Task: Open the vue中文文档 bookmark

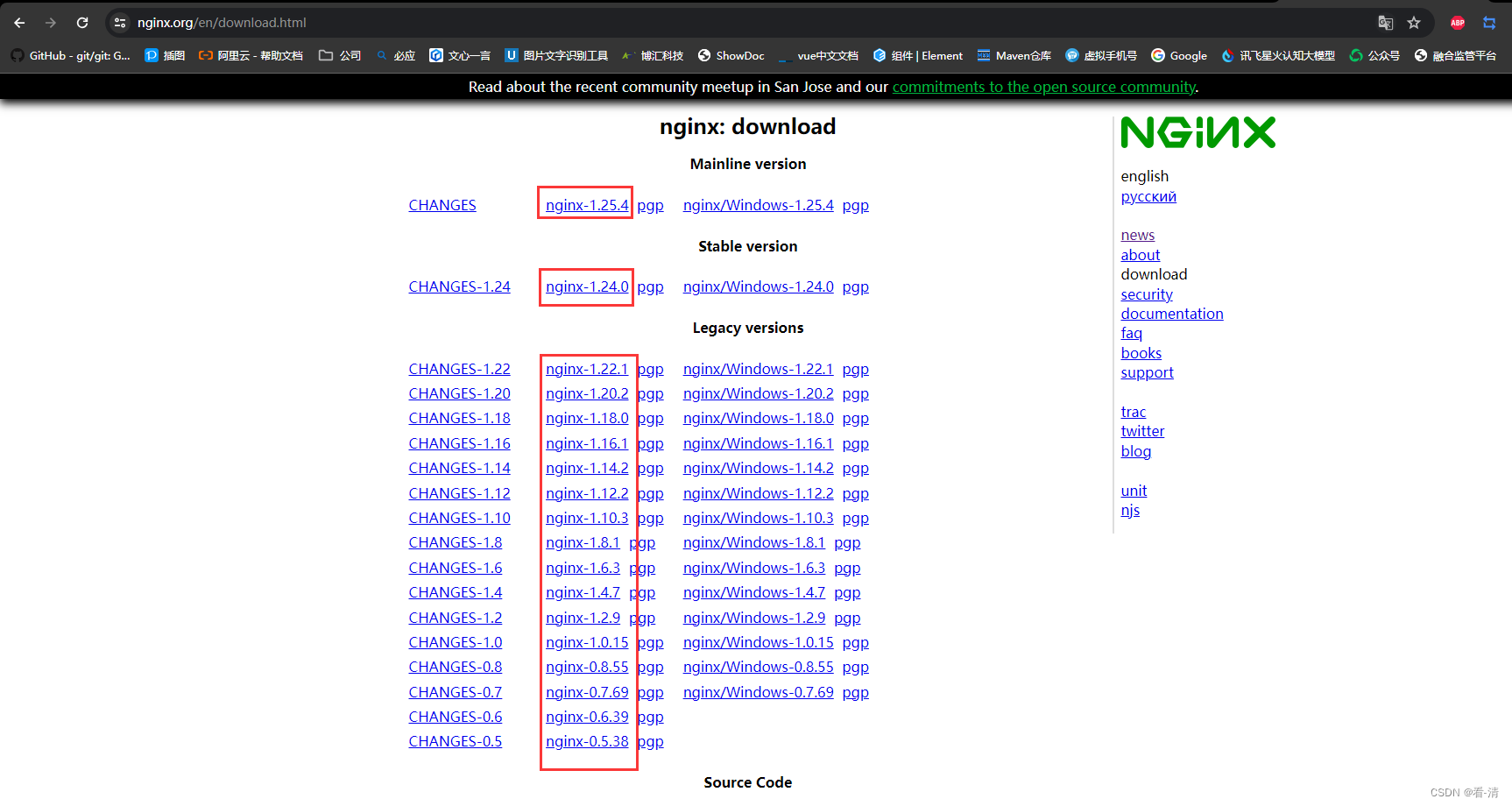Action: (818, 55)
